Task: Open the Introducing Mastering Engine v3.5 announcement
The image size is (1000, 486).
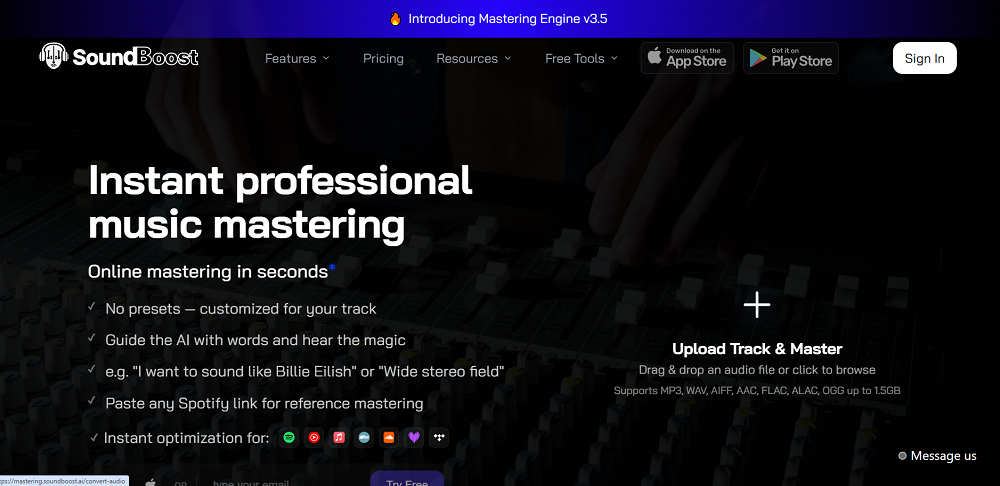Action: point(508,18)
